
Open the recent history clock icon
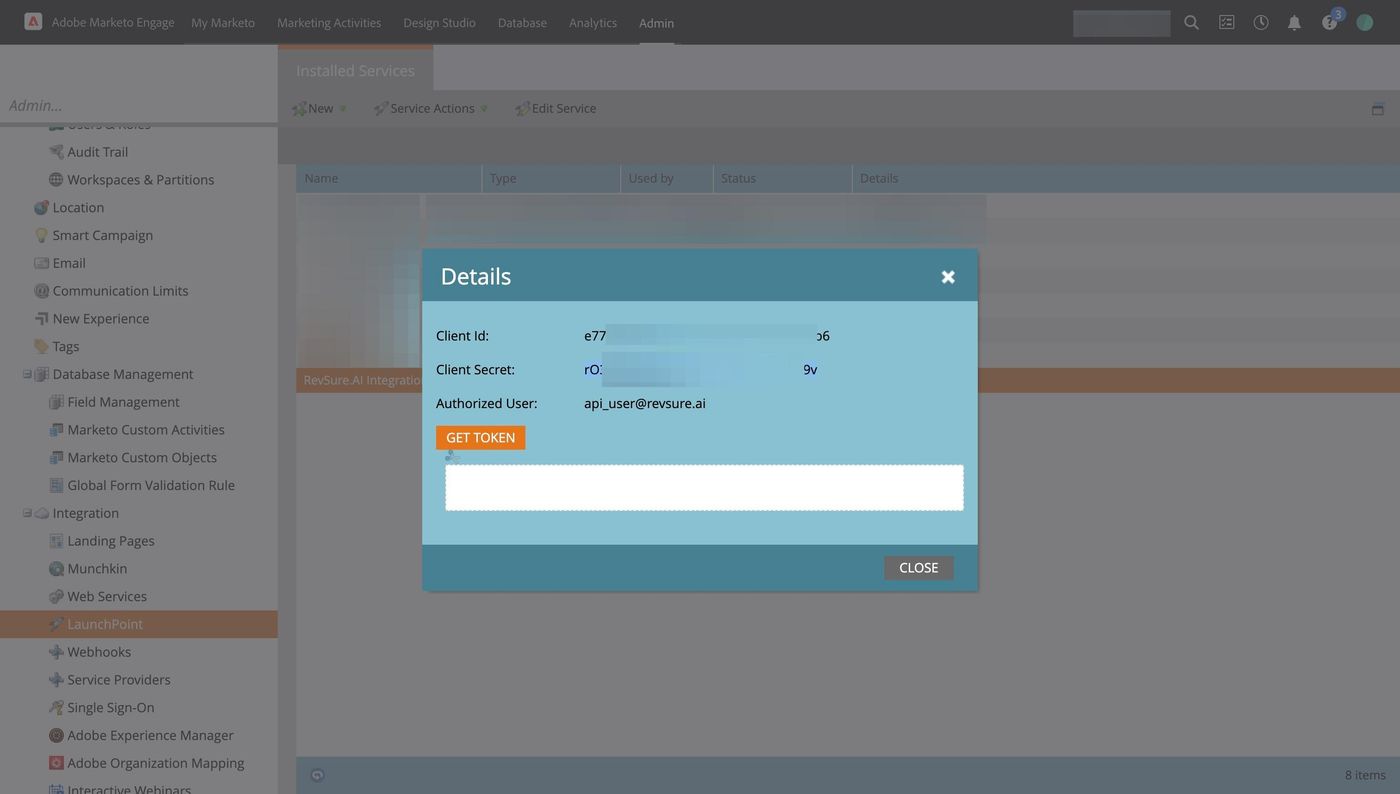pos(1261,22)
